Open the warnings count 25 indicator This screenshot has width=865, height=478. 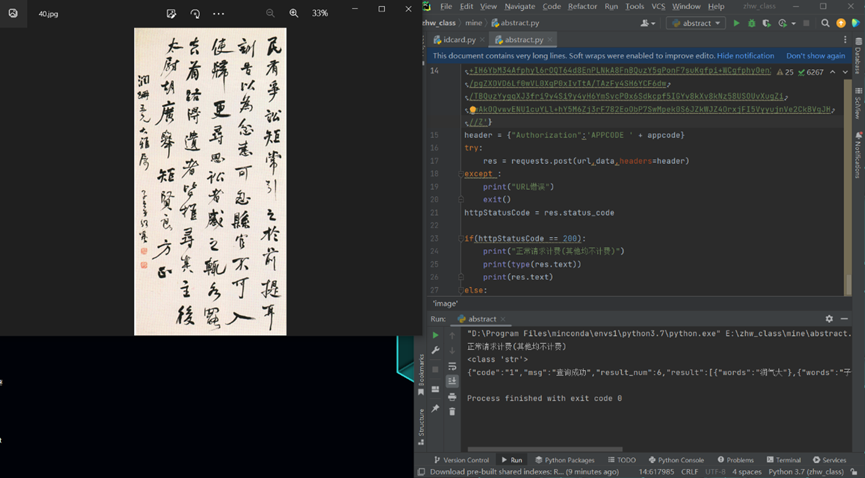[784, 72]
